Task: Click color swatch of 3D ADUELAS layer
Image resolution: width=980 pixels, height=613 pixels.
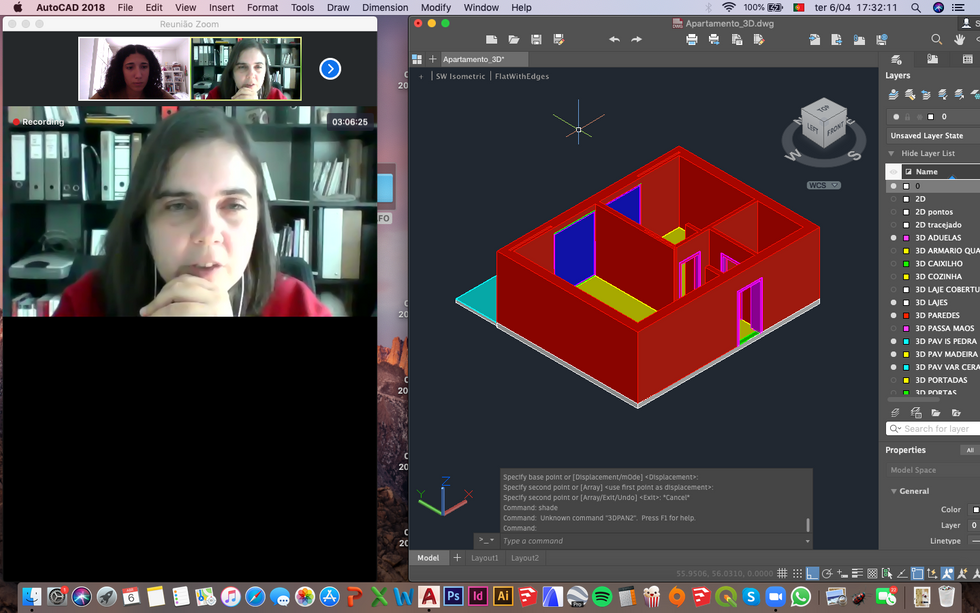Action: [x=906, y=238]
